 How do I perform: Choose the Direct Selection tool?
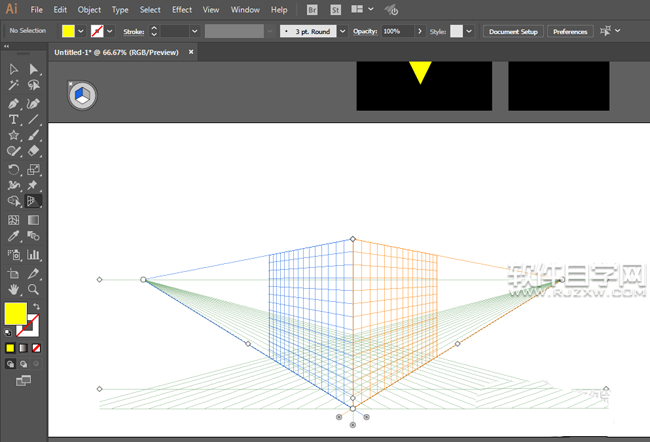coord(33,69)
